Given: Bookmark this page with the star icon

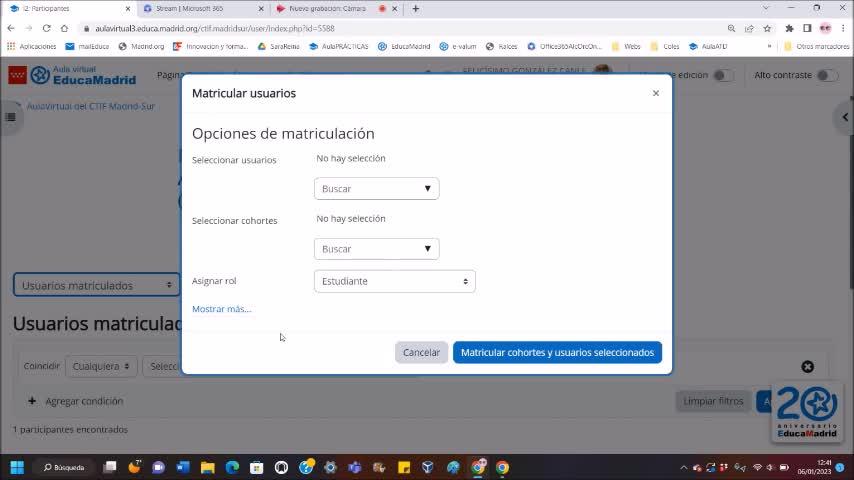Looking at the screenshot, I should (x=767, y=28).
